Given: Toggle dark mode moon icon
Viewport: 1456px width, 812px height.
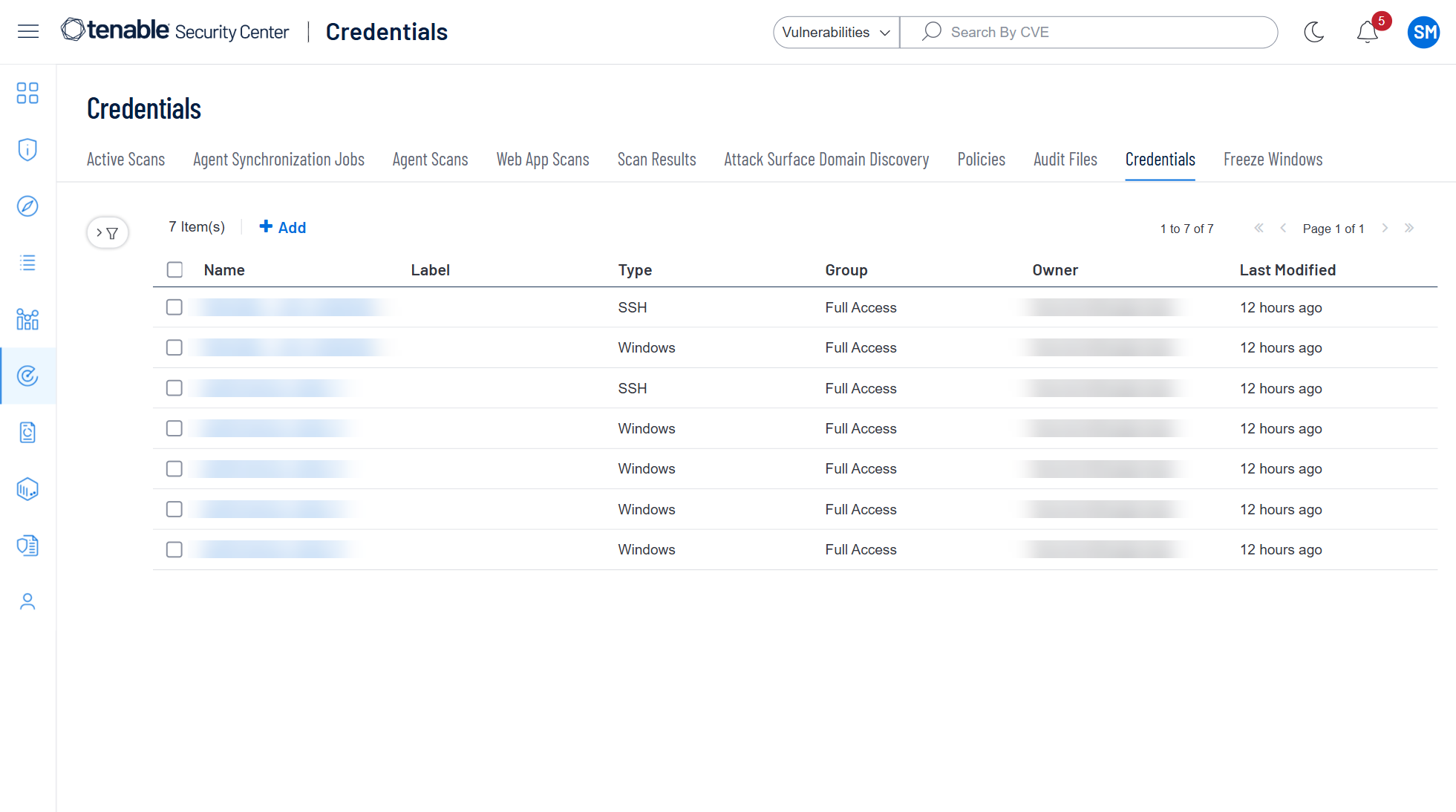Looking at the screenshot, I should (1313, 32).
